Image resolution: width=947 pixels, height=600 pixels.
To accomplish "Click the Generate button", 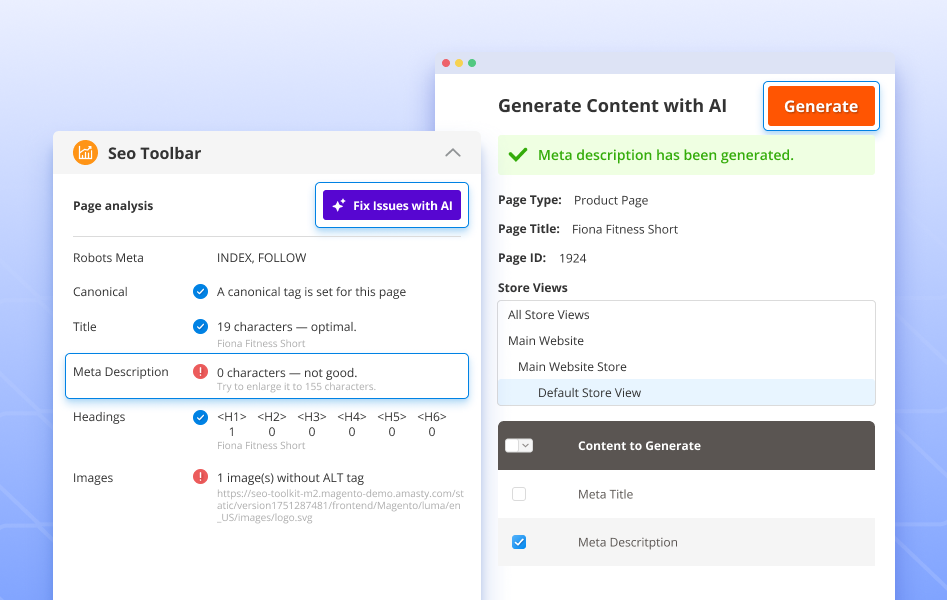I will point(820,105).
